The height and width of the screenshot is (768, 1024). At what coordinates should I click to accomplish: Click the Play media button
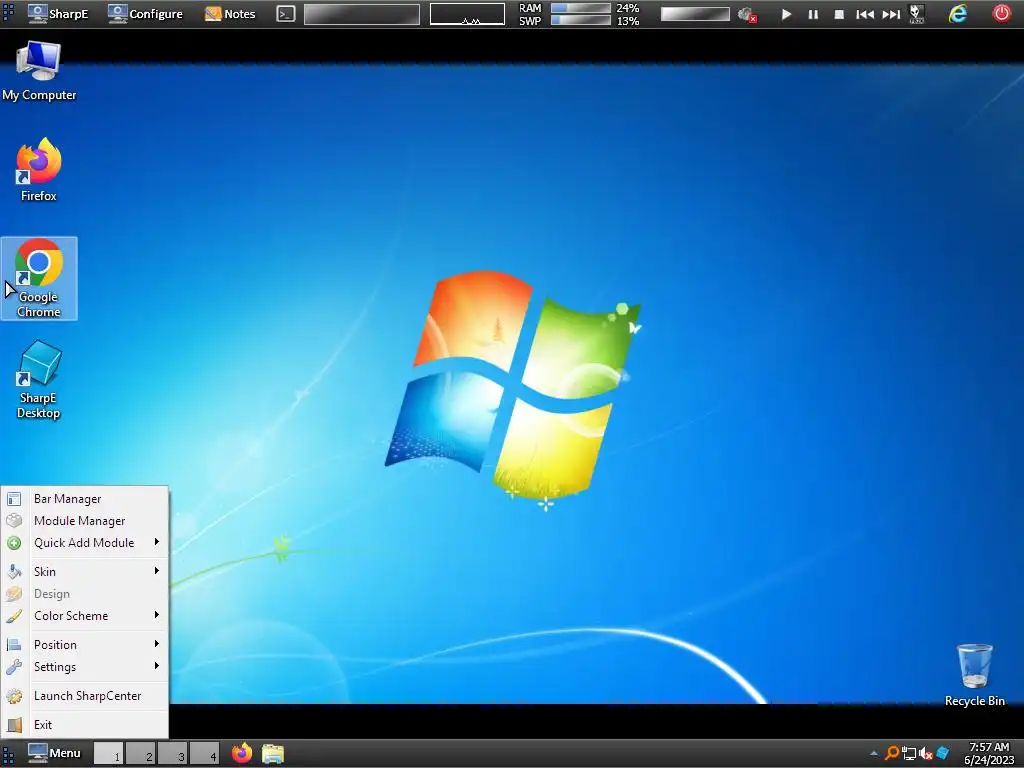786,14
